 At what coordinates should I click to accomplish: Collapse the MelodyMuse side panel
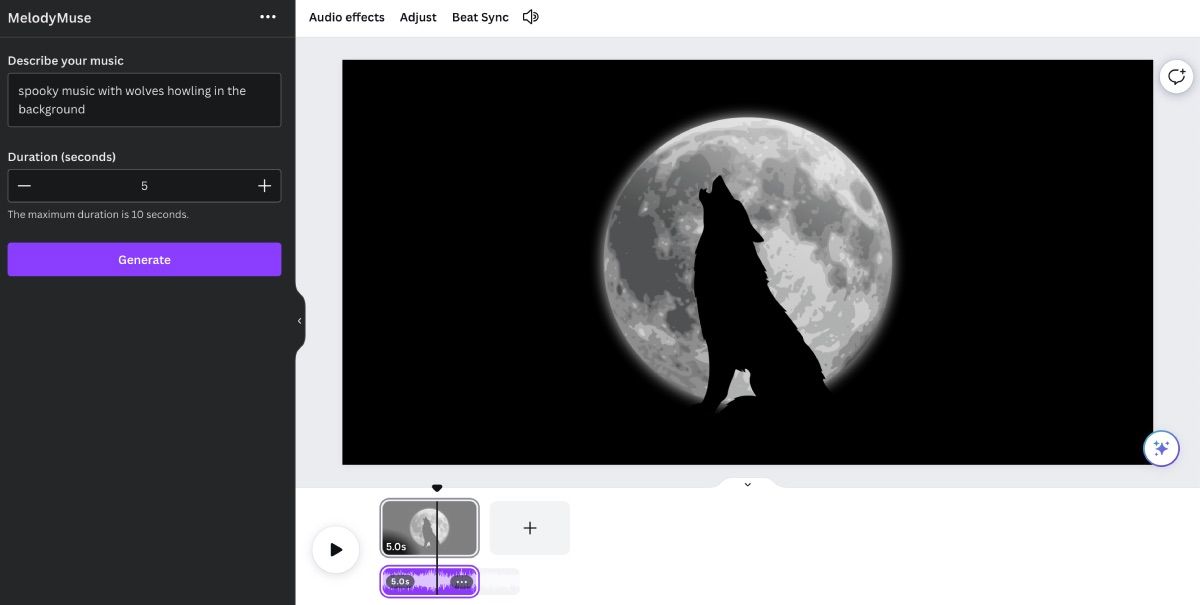tap(299, 320)
